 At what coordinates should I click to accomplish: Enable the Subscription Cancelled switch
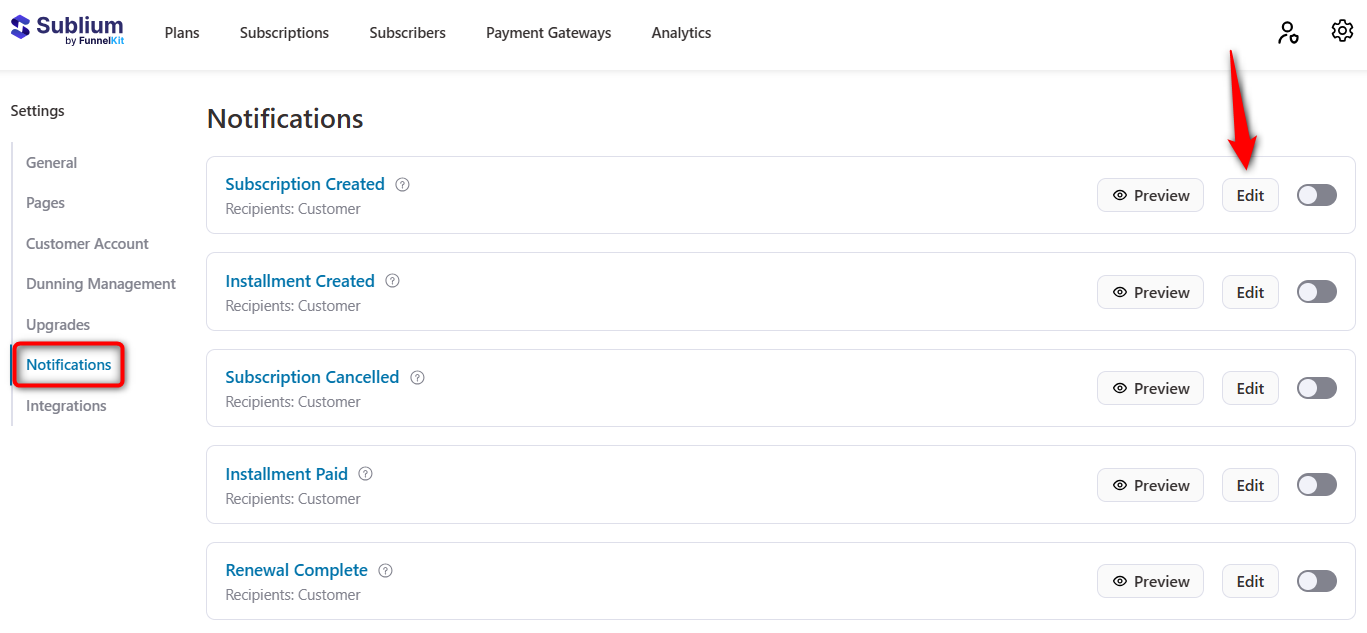tap(1316, 387)
